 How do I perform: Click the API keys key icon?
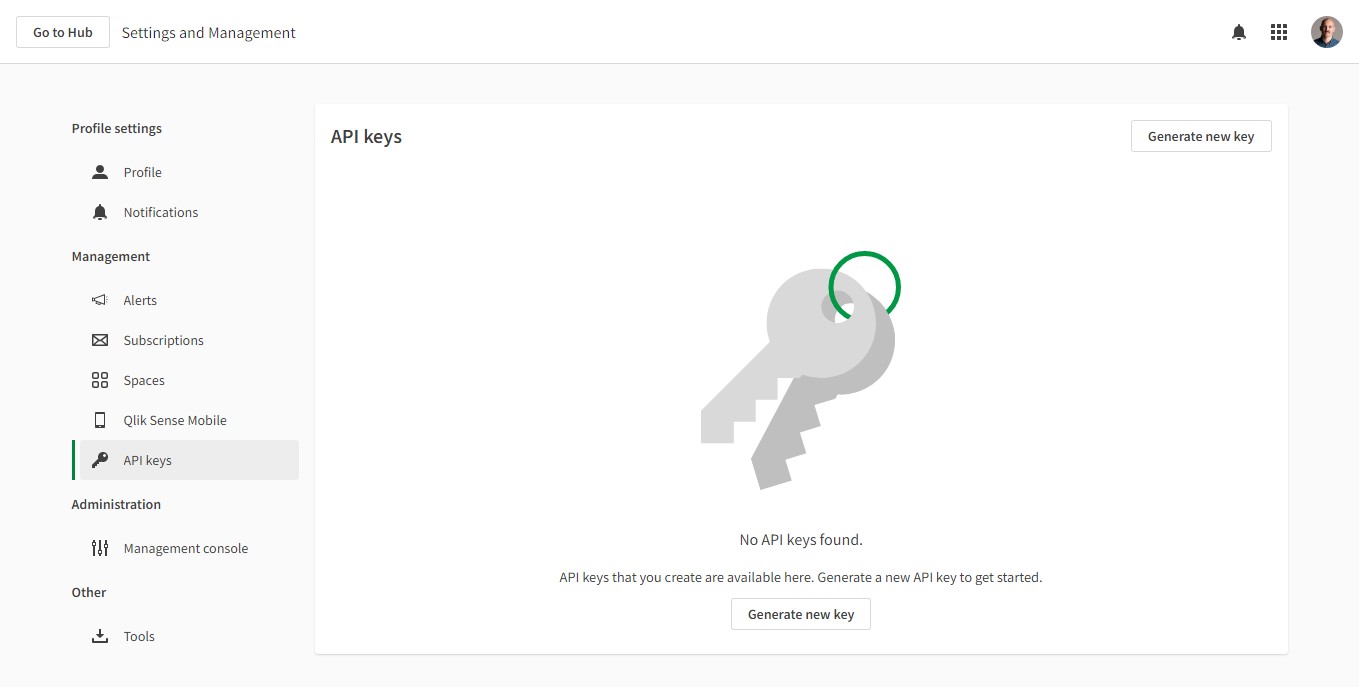(100, 460)
